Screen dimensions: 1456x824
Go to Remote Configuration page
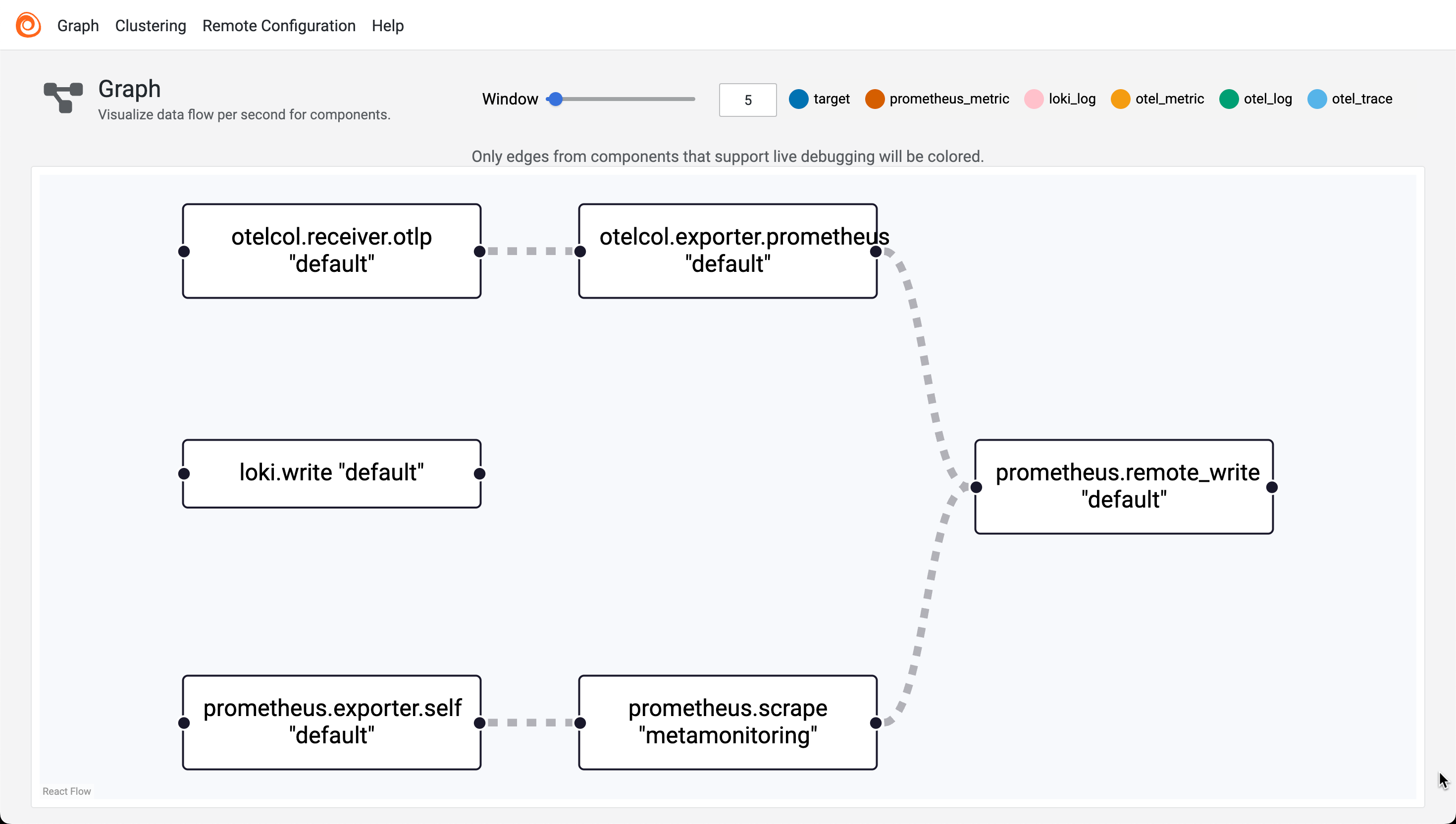[279, 25]
